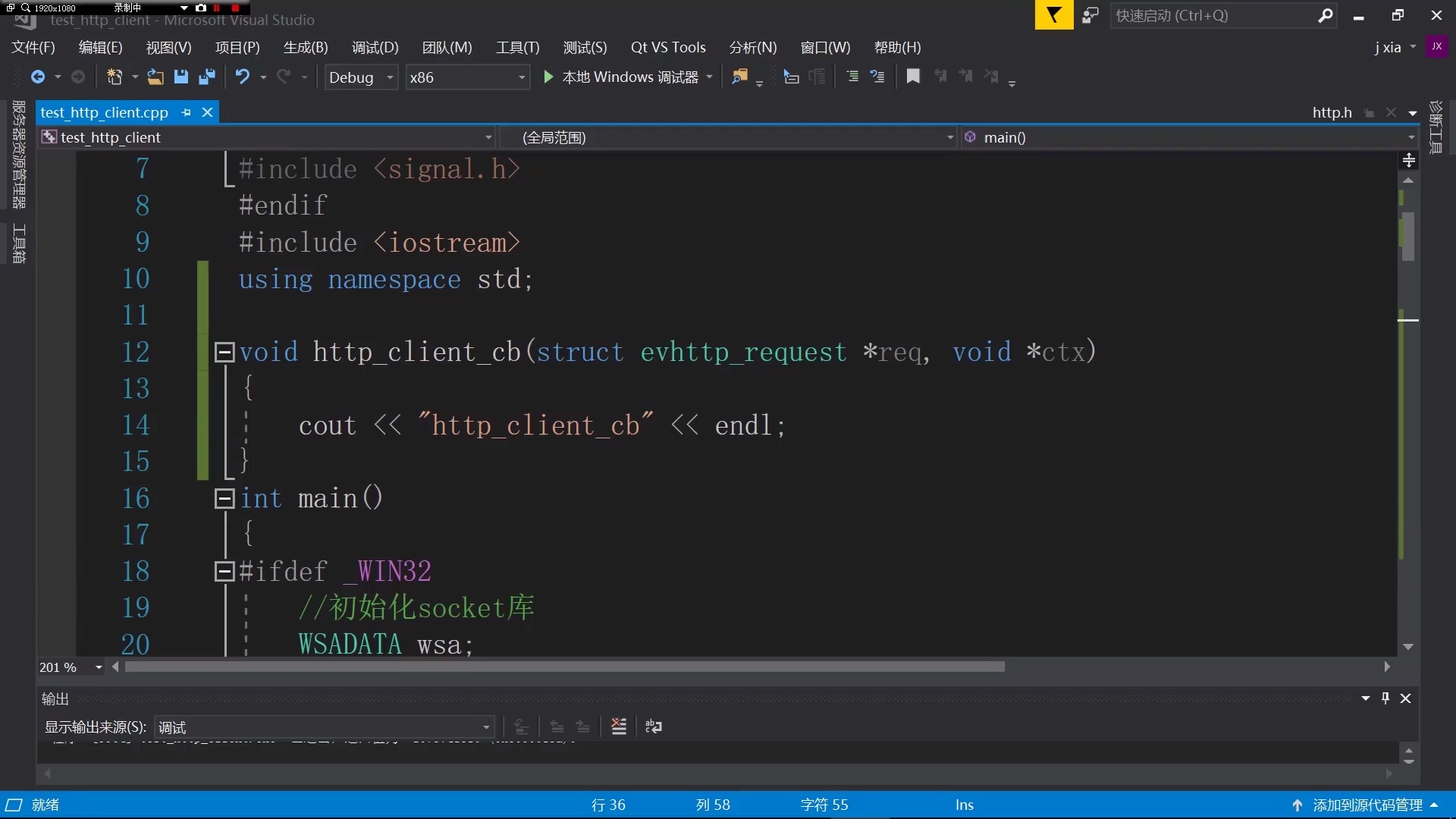Click 添加到源代码管理 in status bar
Viewport: 1456px width, 819px height.
pyautogui.click(x=1367, y=805)
